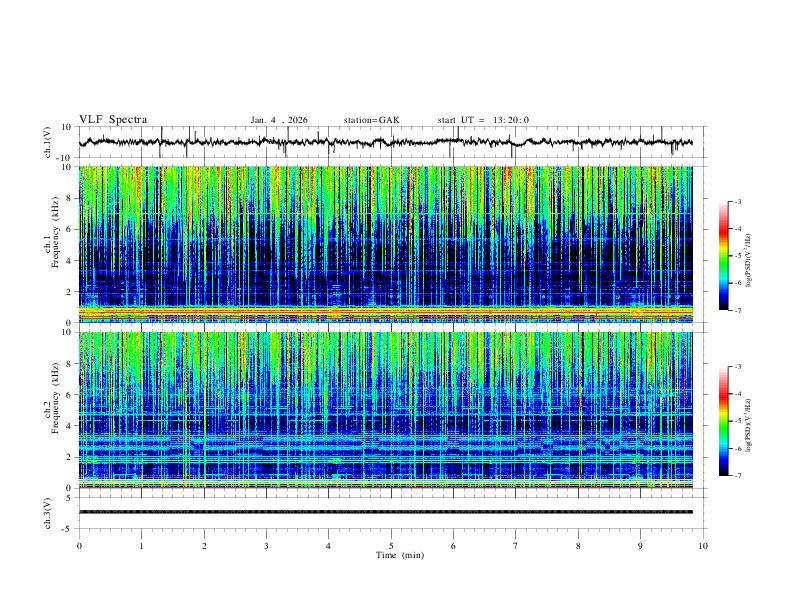The height and width of the screenshot is (612, 792).
Task: Click time axis tick label "2"
Action: [204, 546]
